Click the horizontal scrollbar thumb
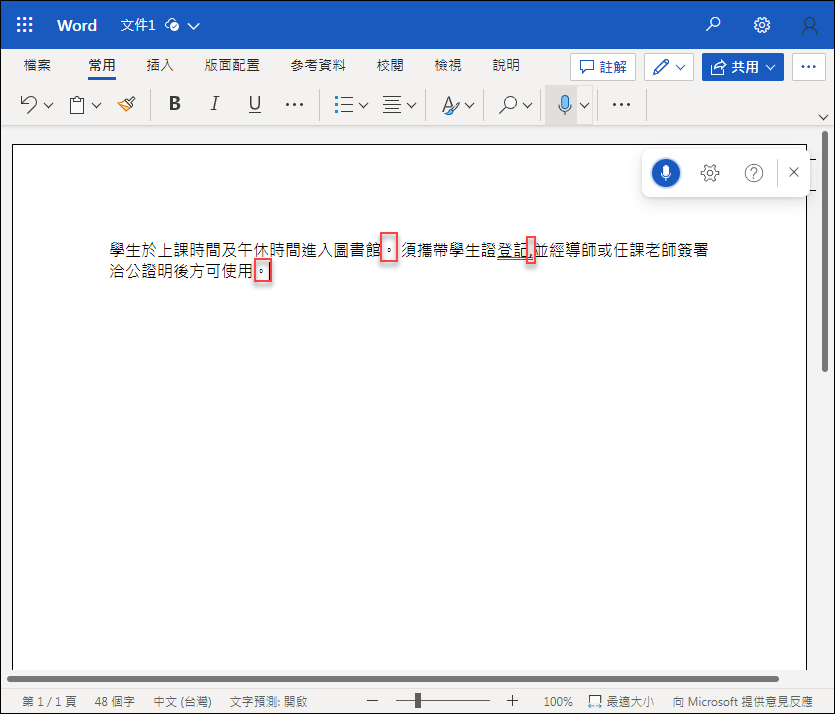835x714 pixels. [x=393, y=679]
